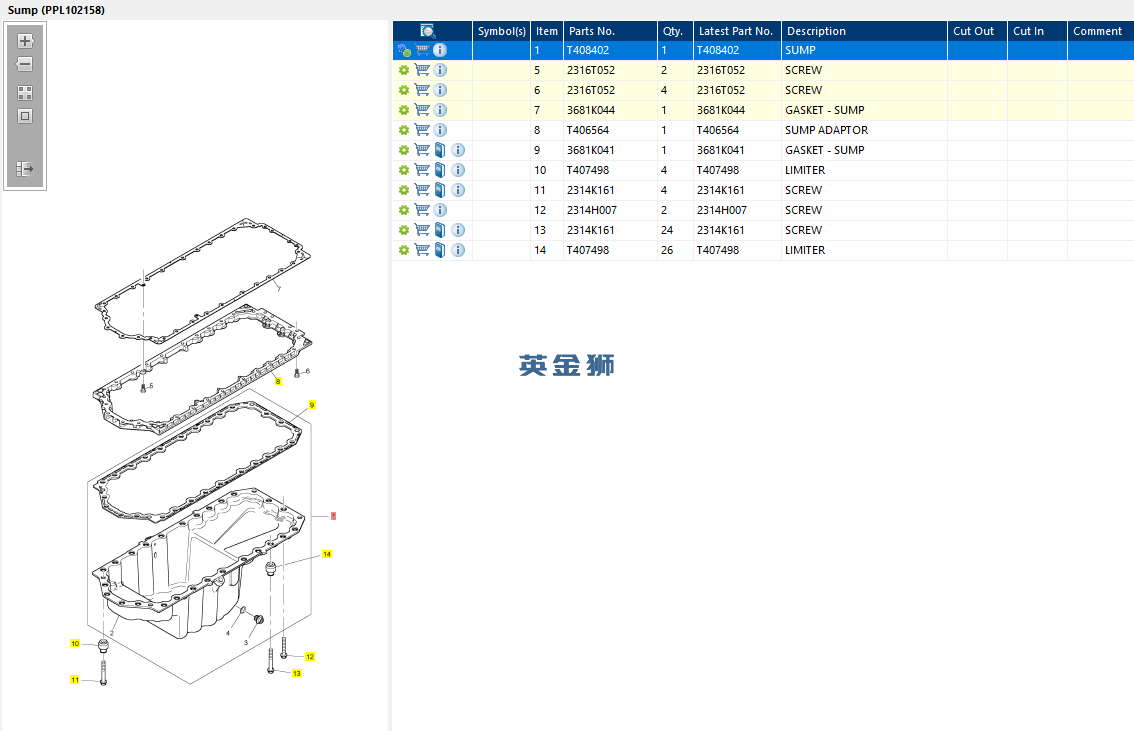Sort by the Symbol(s) column header
Screen dimensions: 1134x731
tap(501, 31)
